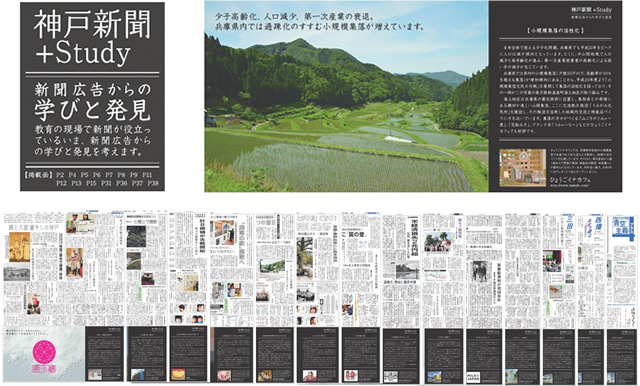
Task: Click the 新聞広告からの学びと発見 headline
Action: tap(93, 102)
